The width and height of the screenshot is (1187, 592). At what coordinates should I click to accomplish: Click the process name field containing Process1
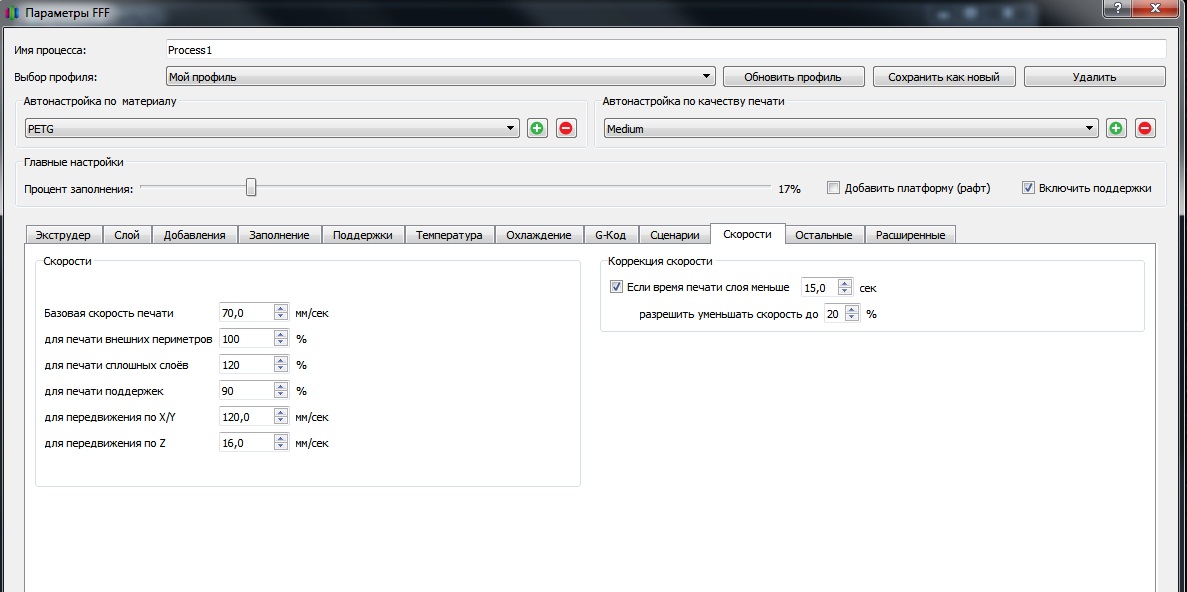(665, 49)
